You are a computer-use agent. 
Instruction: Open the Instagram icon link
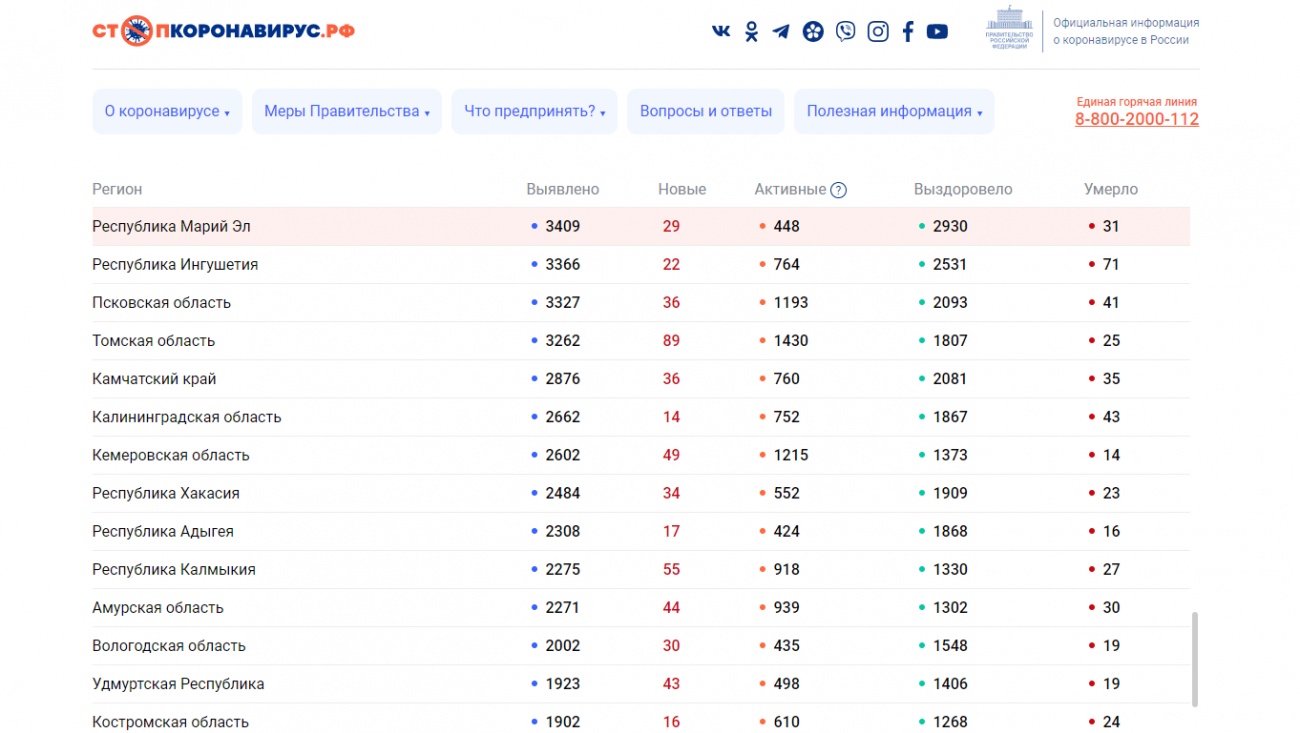(877, 31)
